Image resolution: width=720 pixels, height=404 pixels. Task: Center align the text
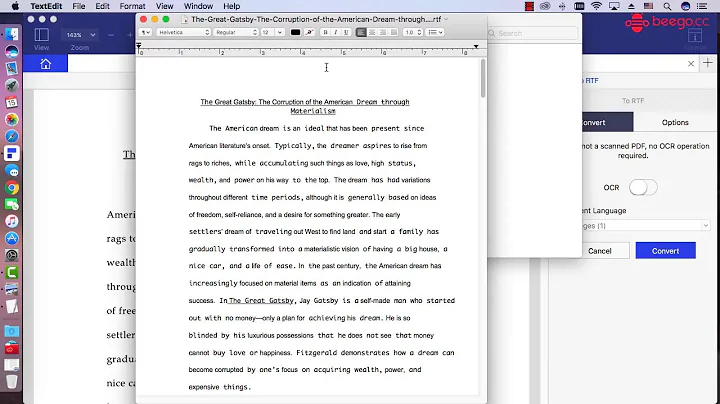[x=372, y=32]
